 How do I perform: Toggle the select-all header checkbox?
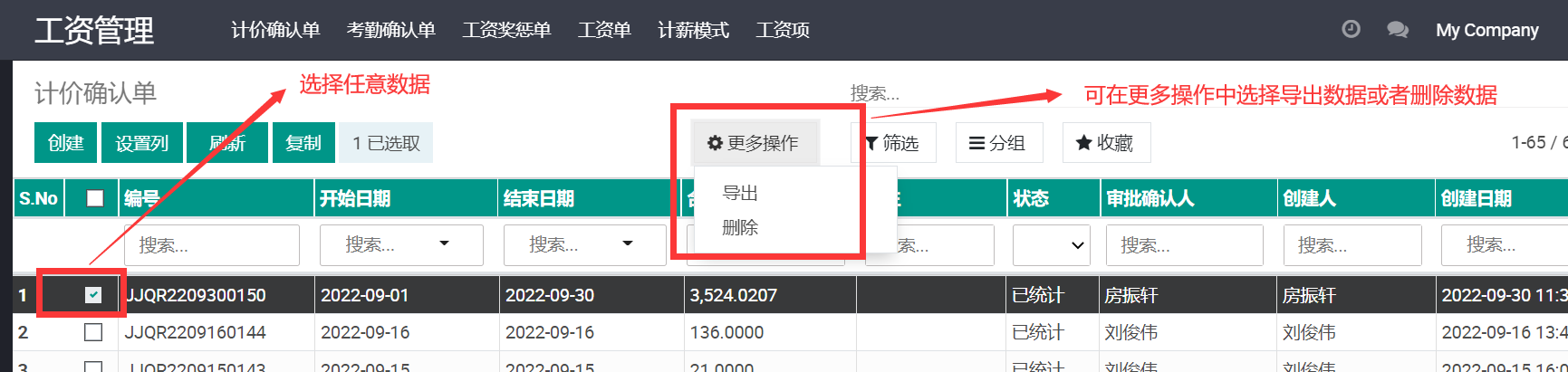pos(94,198)
